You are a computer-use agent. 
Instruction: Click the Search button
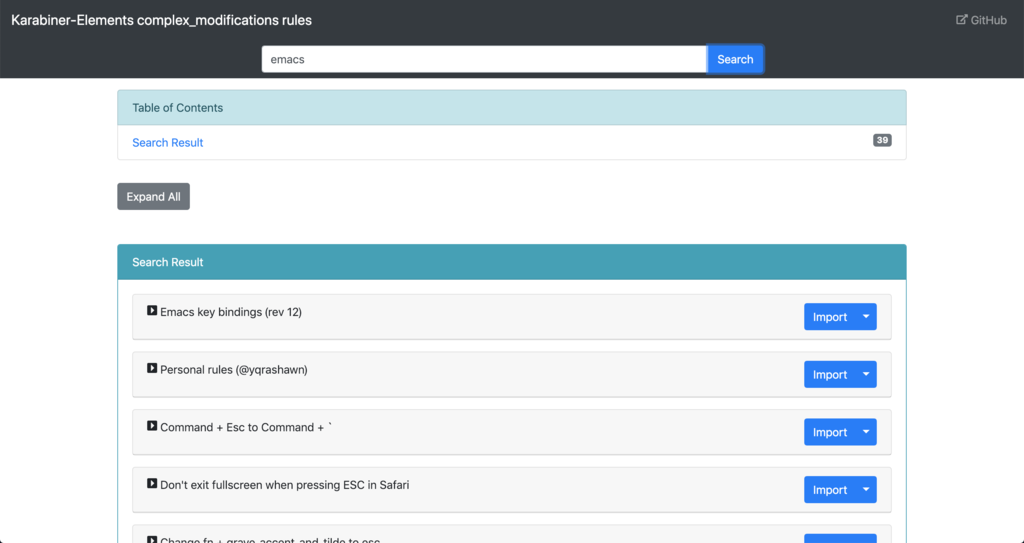coord(735,59)
